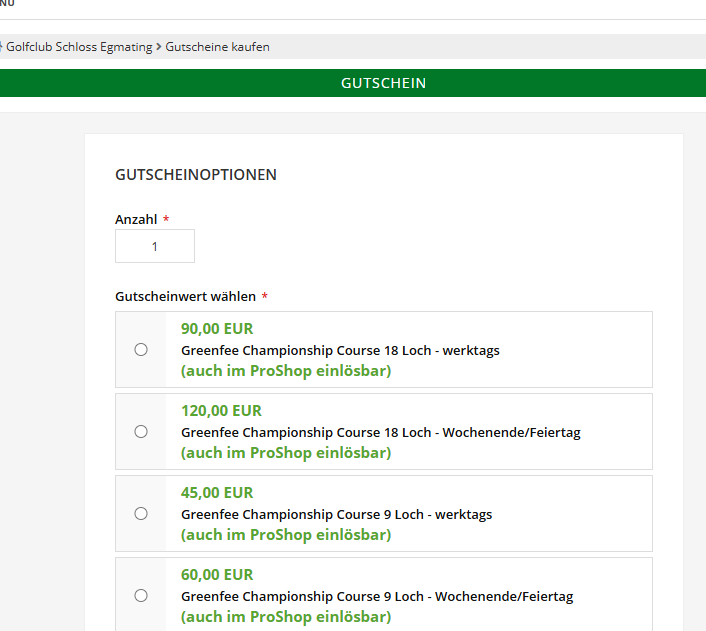The height and width of the screenshot is (631, 706).
Task: Click the 45,00 EUR price label
Action: click(x=217, y=492)
